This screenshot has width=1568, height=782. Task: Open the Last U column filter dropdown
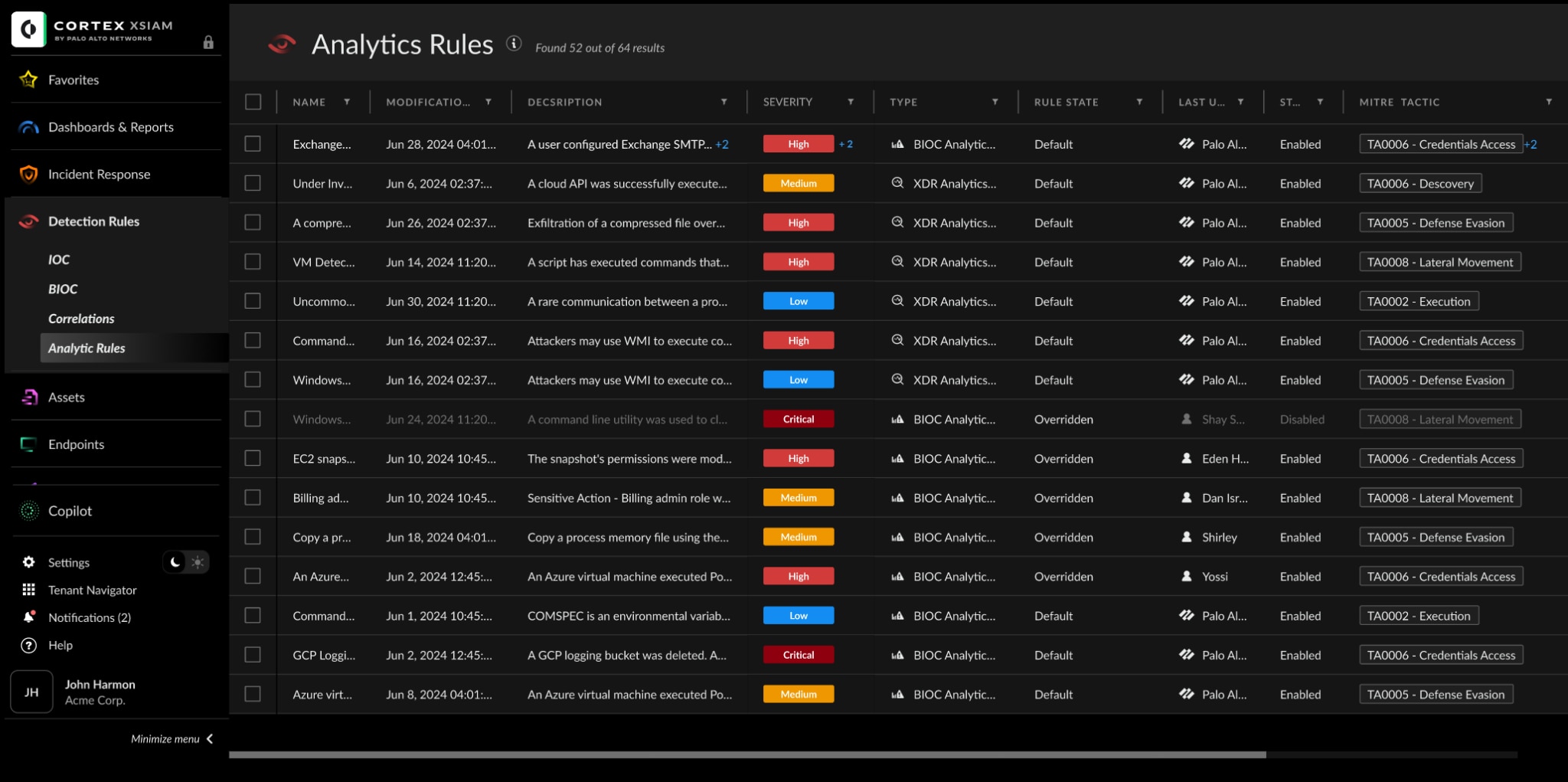click(x=1240, y=102)
